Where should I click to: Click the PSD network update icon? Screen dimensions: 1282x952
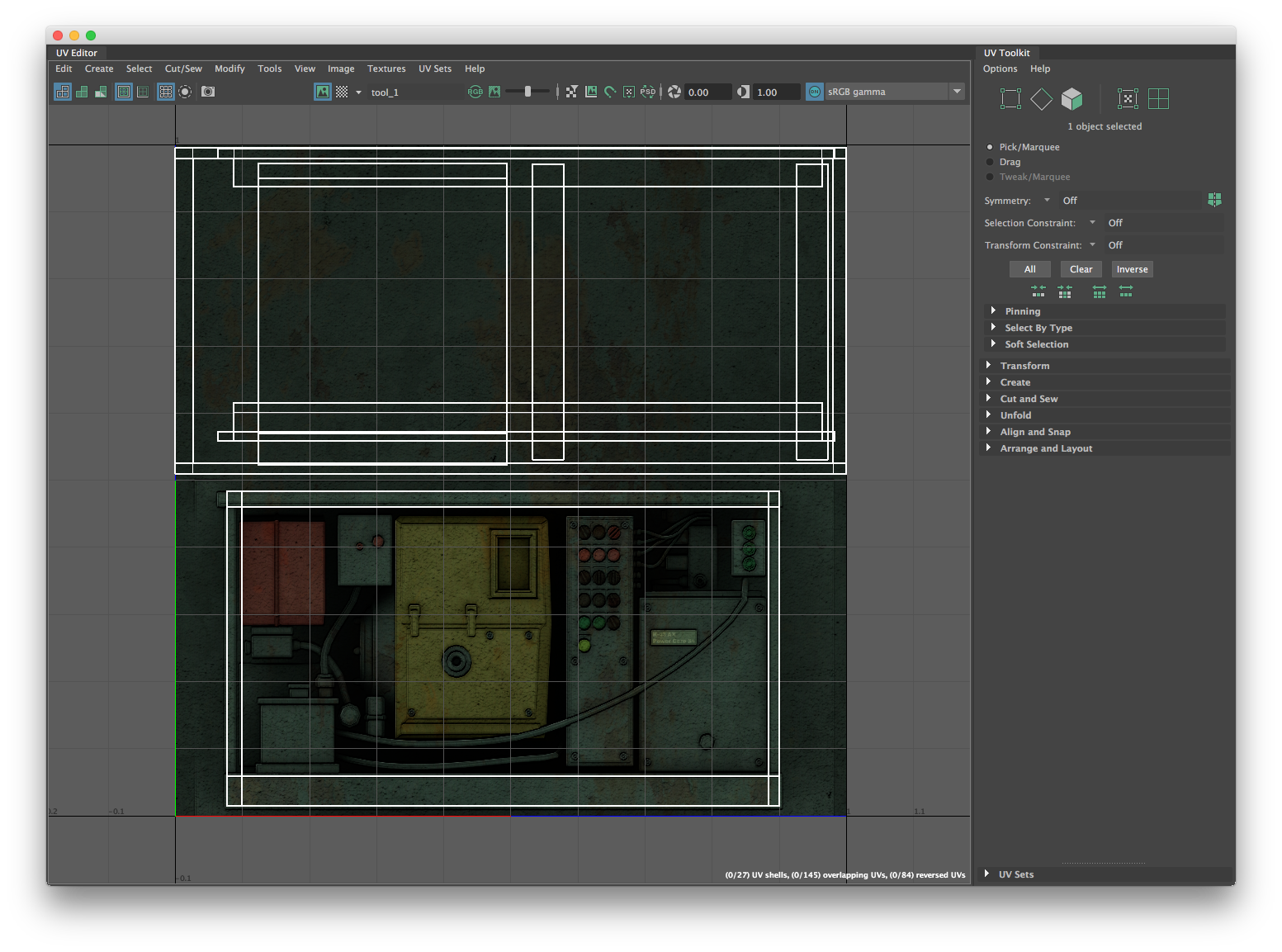click(648, 92)
